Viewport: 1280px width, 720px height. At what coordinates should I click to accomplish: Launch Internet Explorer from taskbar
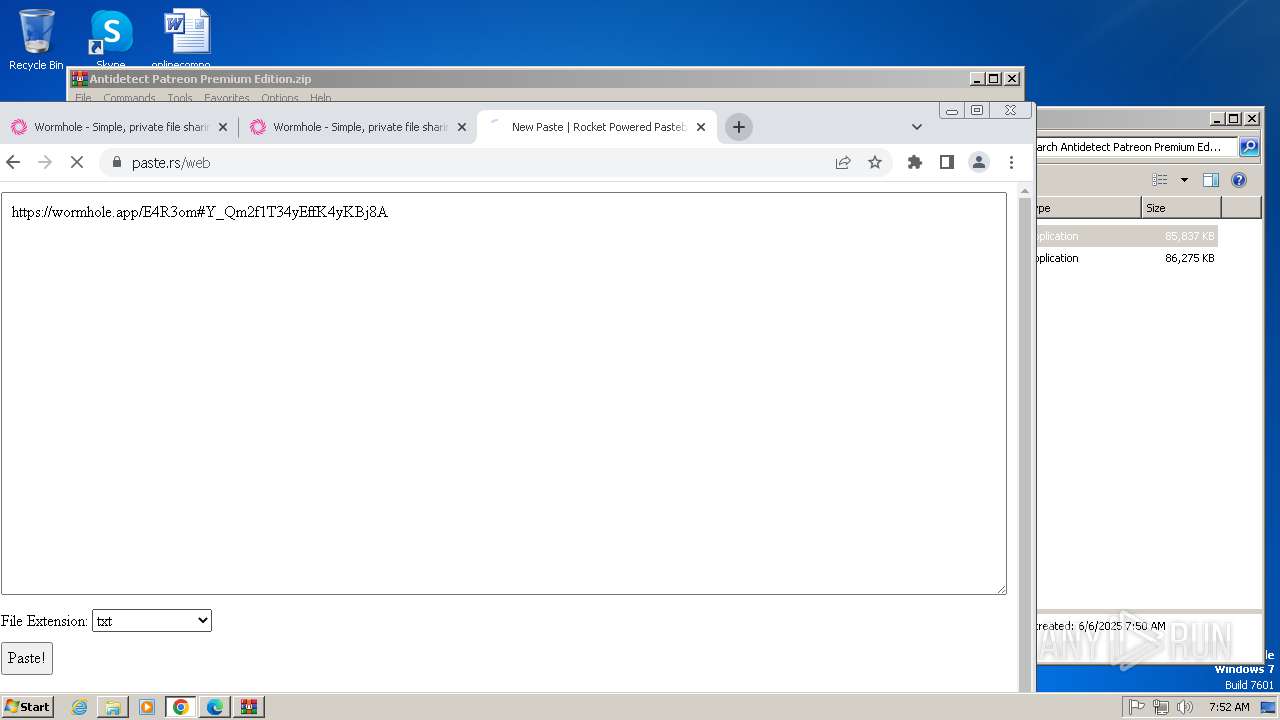[x=79, y=707]
